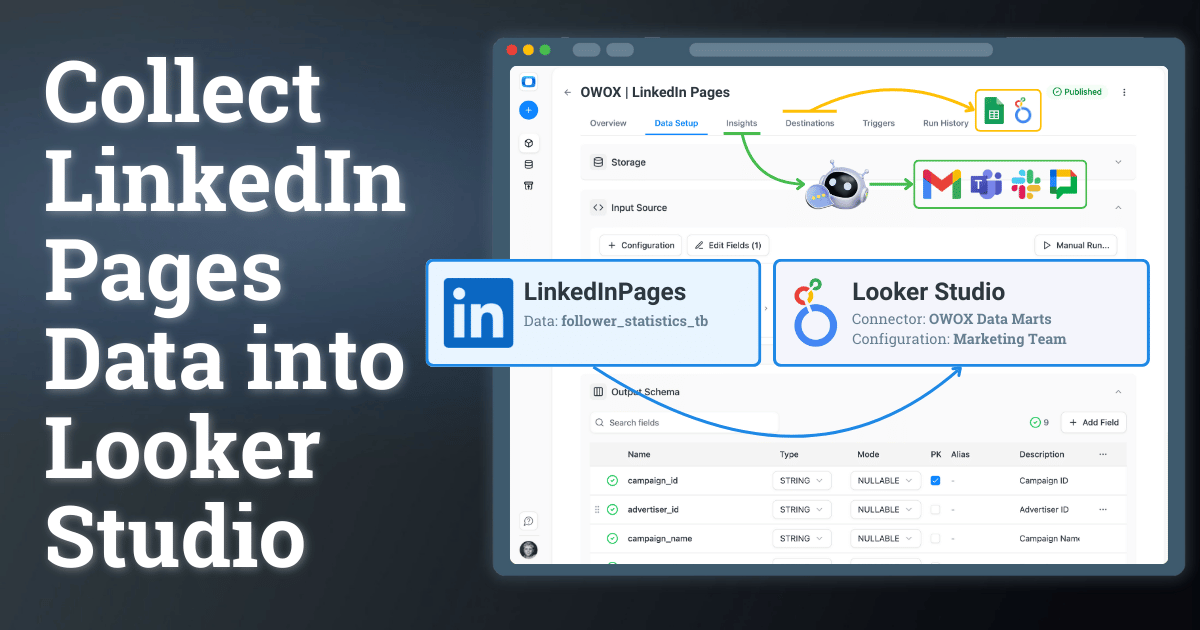Expand the Storage section chevron
This screenshot has height=630, width=1200.
1118,162
